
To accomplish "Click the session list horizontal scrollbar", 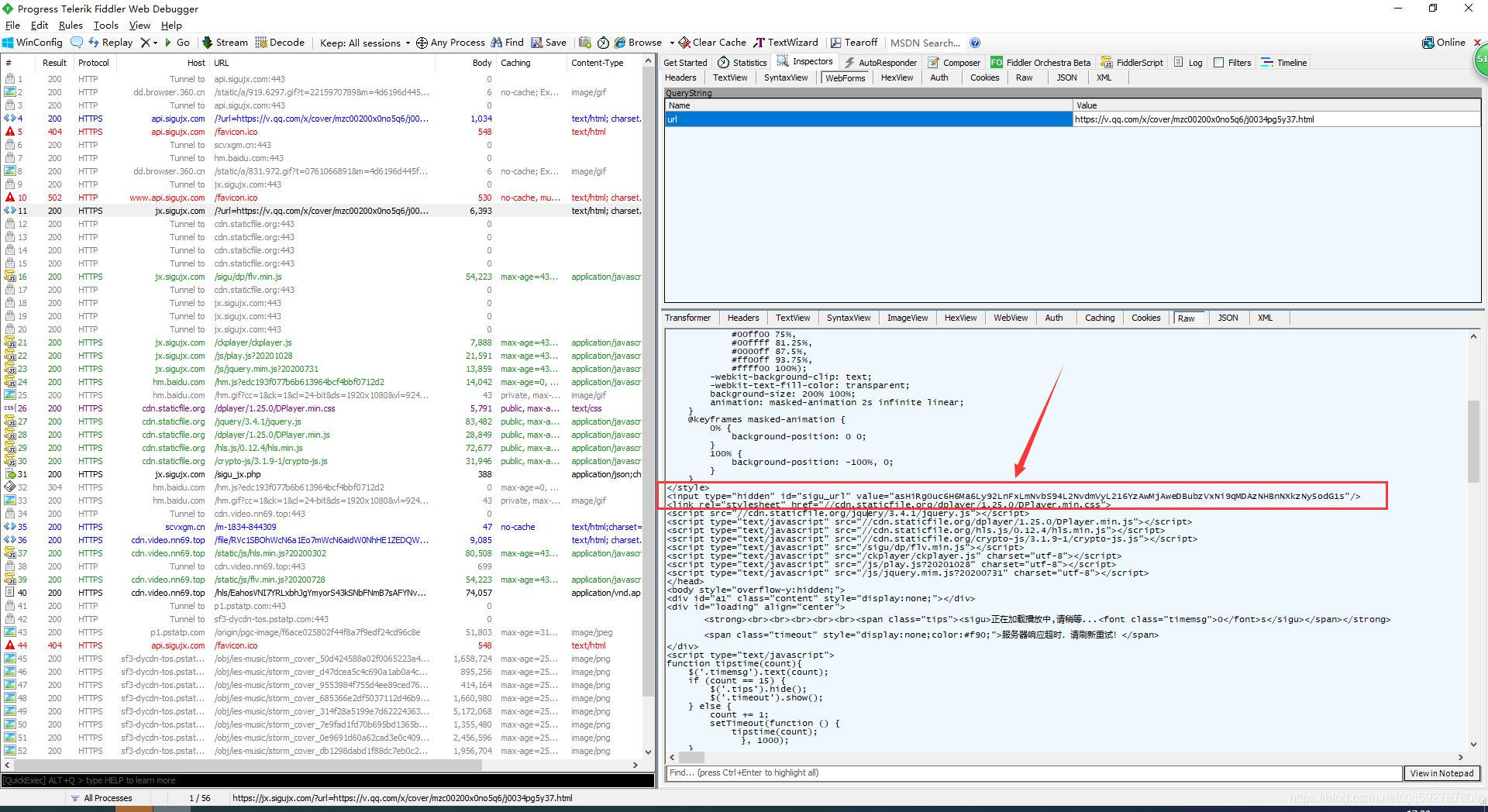I will click(x=248, y=765).
